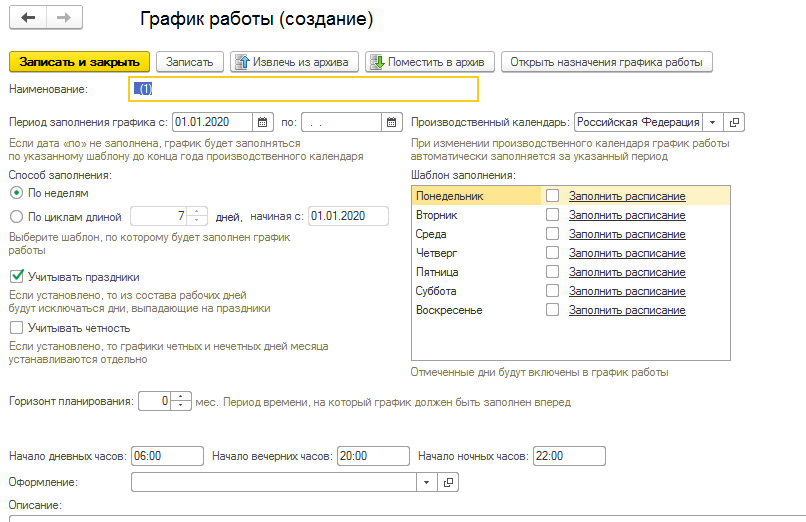Screen dimensions: 806x522
Task: Click the back navigation arrow
Action: [x=28, y=19]
